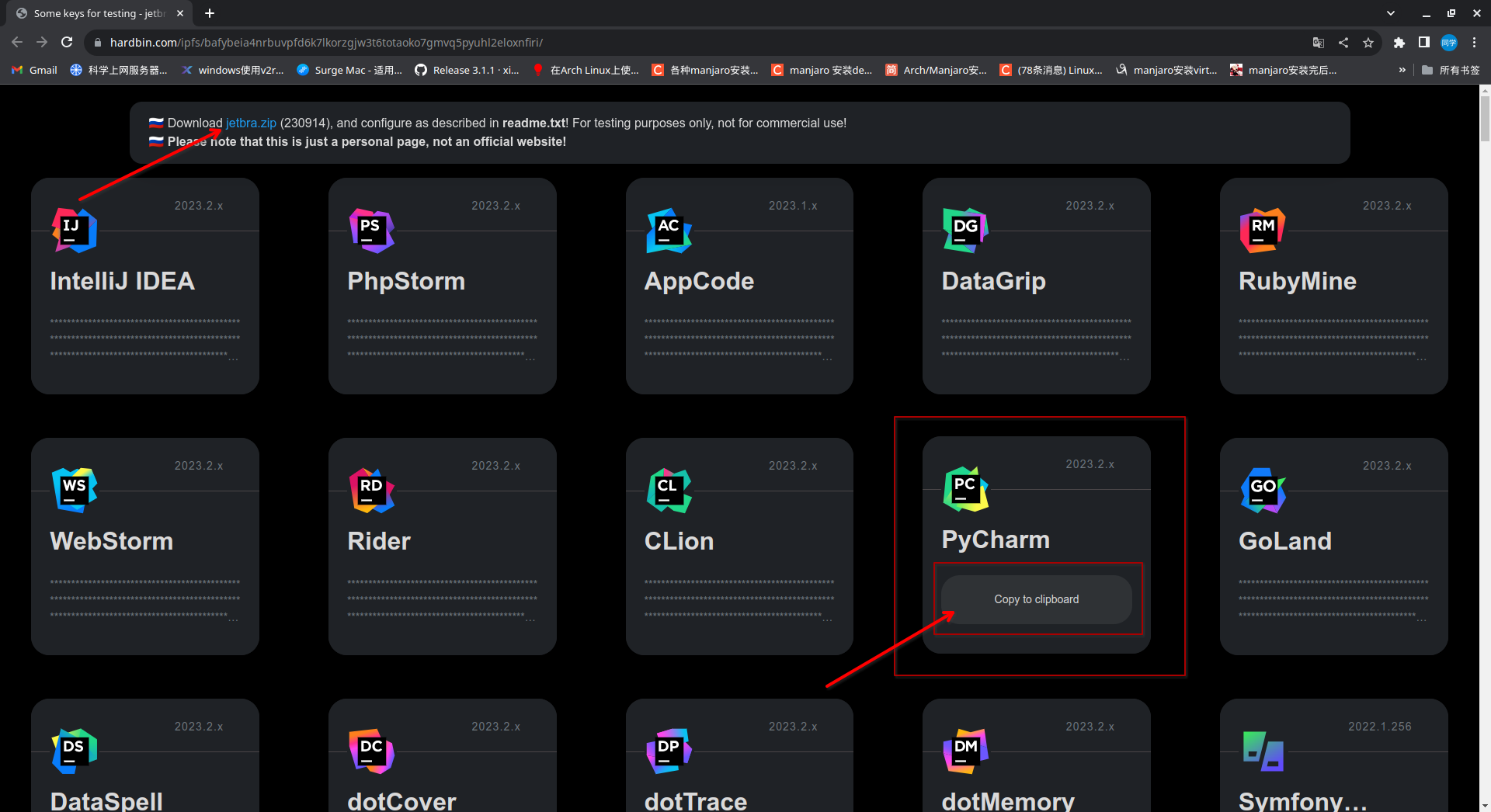Open the '在Arch Linux上使...' bookmark
Screen dimensions: 1491x812
tap(586, 70)
